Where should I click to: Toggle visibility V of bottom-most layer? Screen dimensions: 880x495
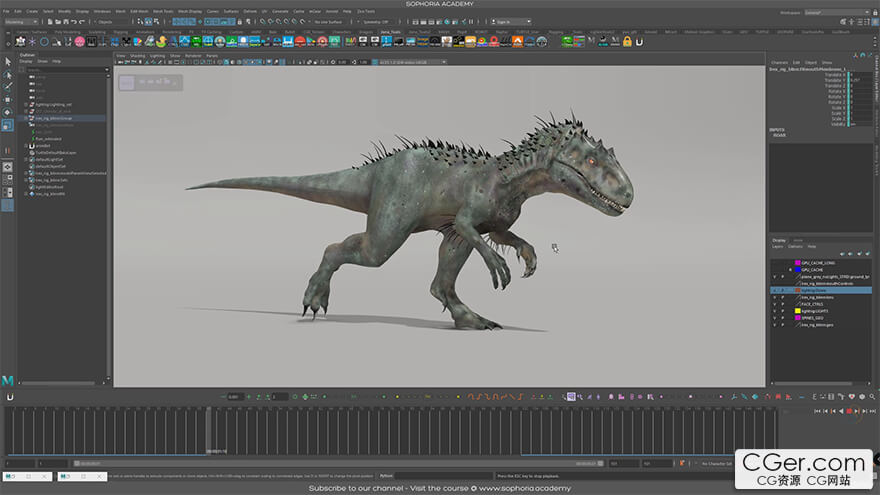(774, 325)
